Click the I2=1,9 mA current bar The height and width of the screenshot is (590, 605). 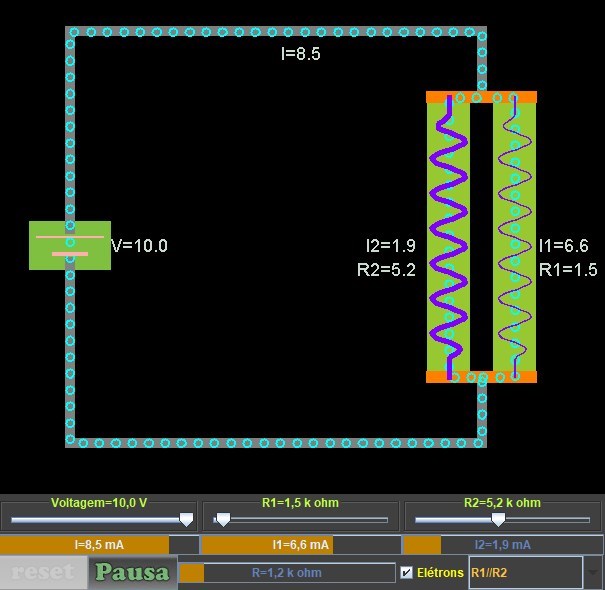tap(503, 545)
